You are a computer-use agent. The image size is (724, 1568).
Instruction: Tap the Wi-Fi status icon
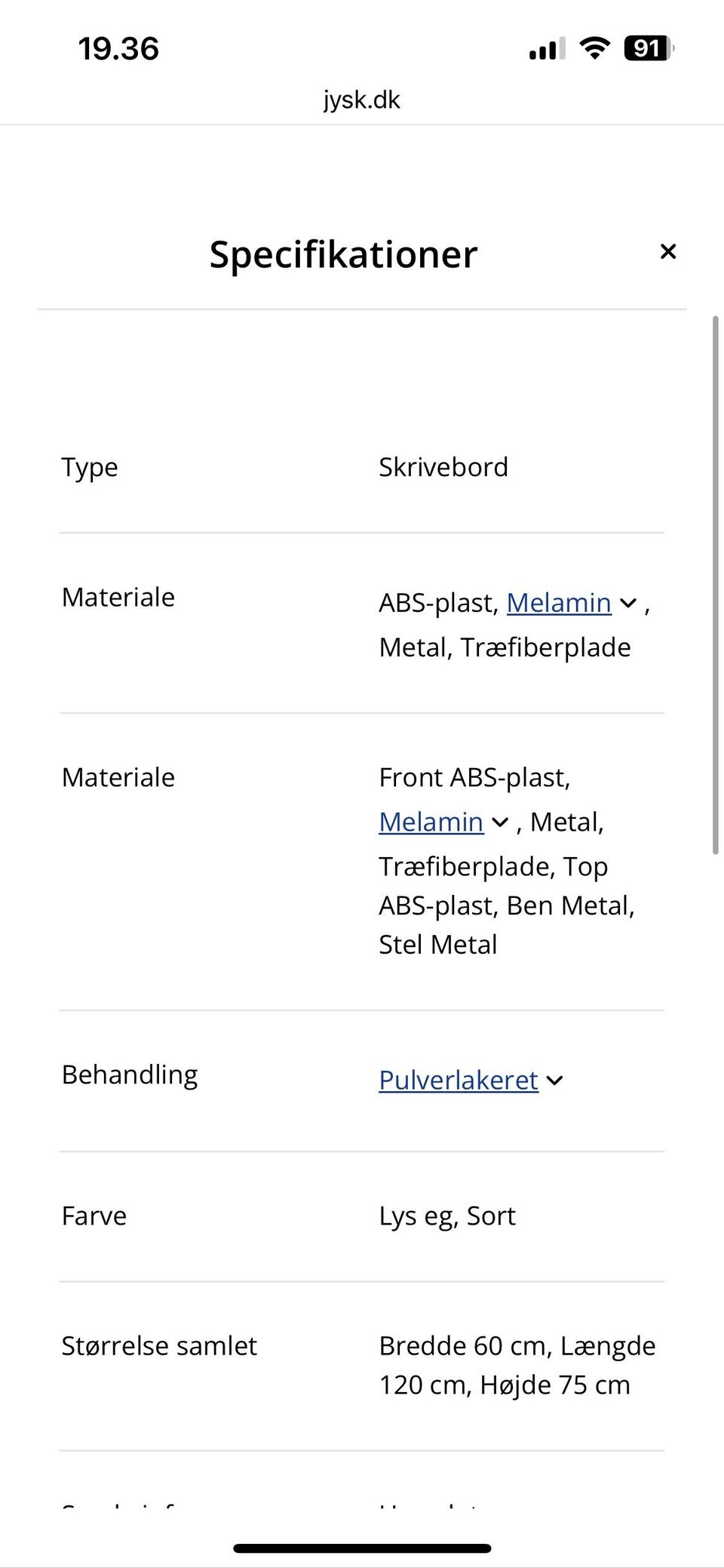click(595, 48)
